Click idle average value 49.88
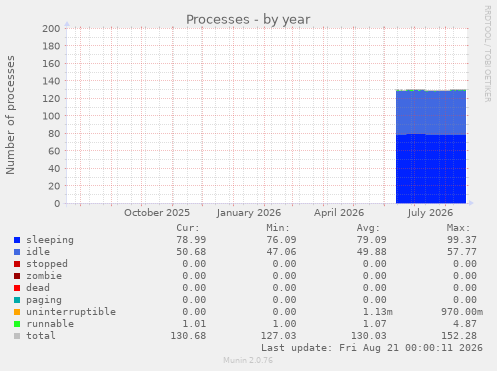This screenshot has width=497, height=371. [372, 252]
